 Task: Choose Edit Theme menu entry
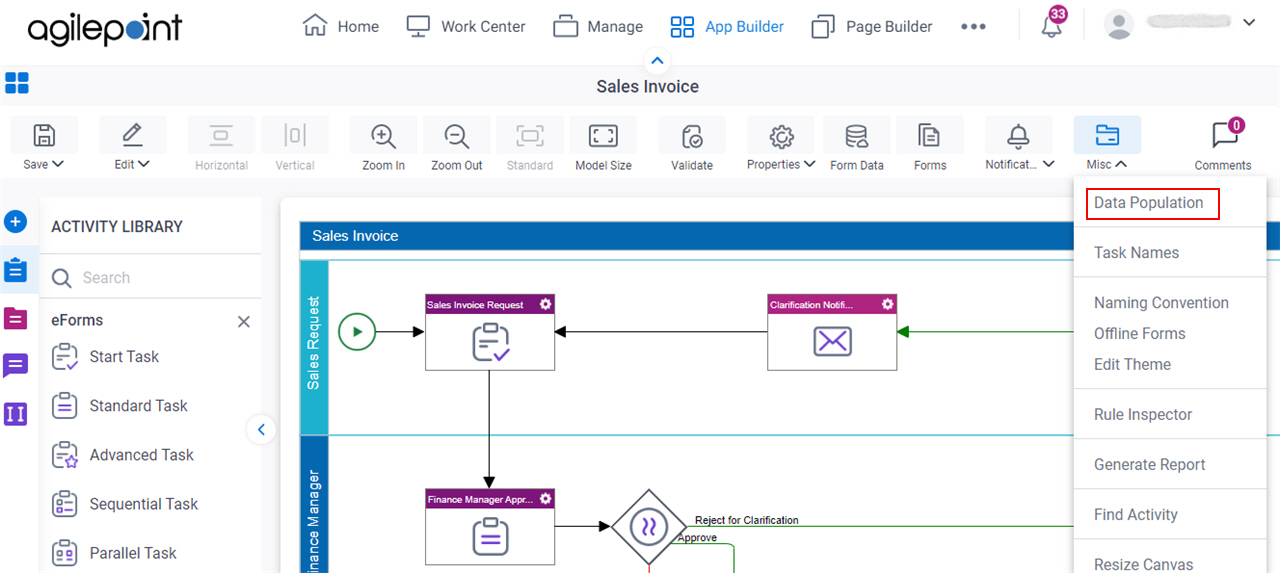[1132, 365]
